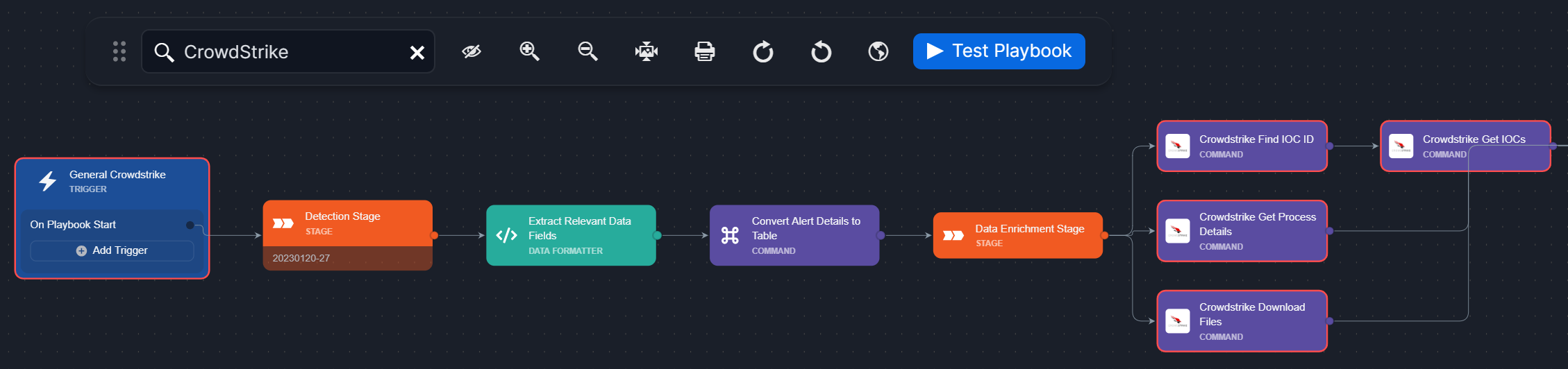
Task: Zoom in on the playbook canvas
Action: 530,51
